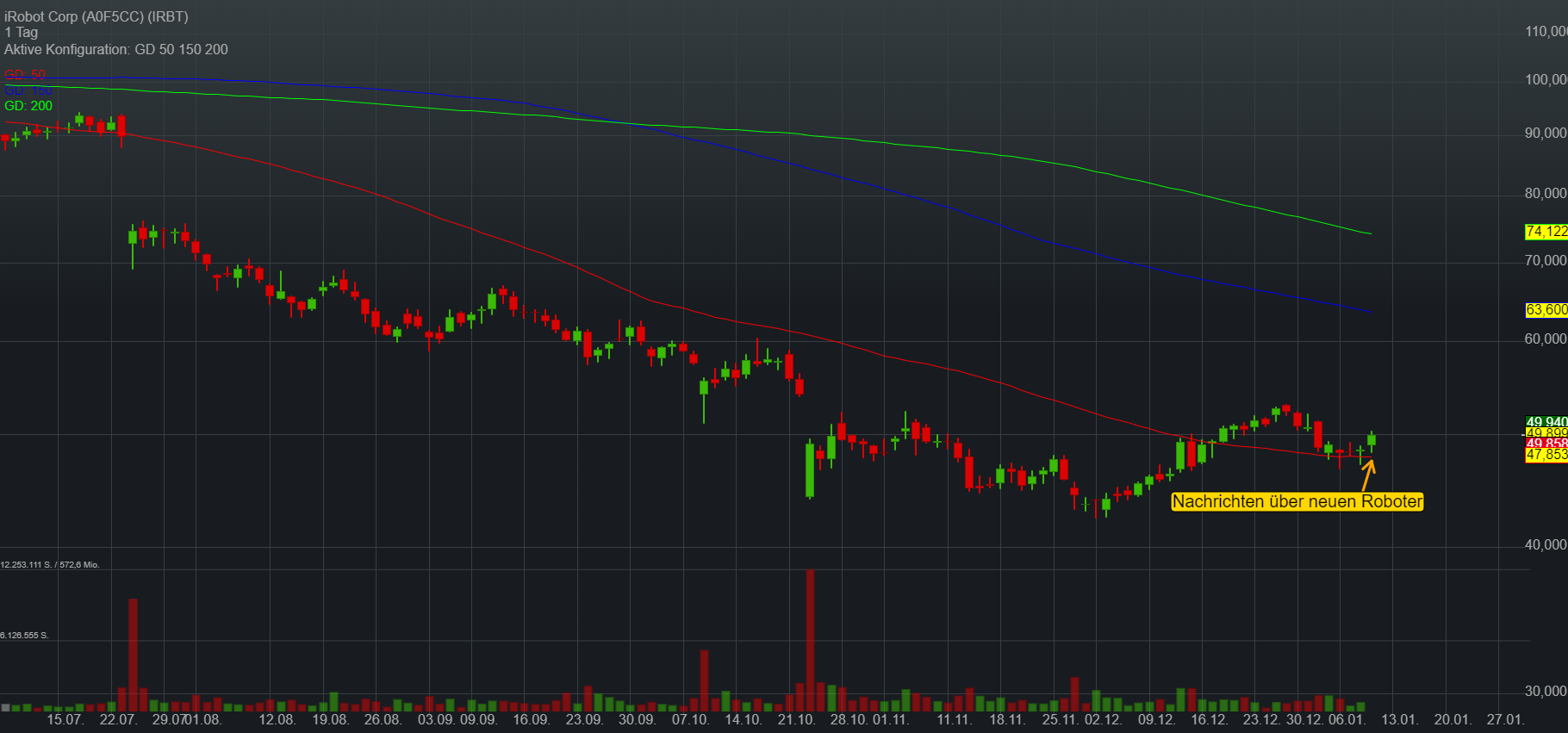The height and width of the screenshot is (733, 1568).
Task: Click the green 49,940 current price tag
Action: coord(1546,422)
